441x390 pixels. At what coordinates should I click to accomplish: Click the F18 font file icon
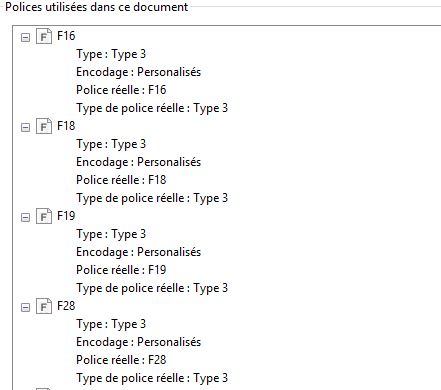(x=44, y=126)
